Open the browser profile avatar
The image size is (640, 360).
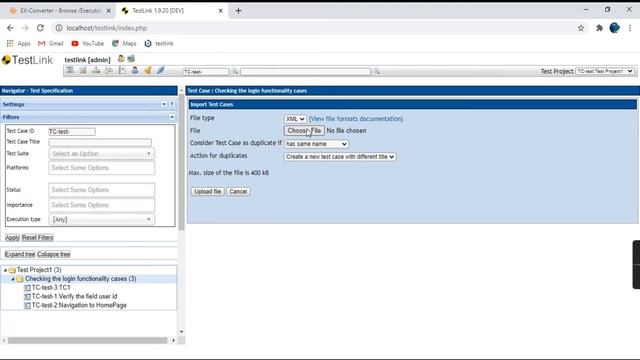(x=614, y=28)
